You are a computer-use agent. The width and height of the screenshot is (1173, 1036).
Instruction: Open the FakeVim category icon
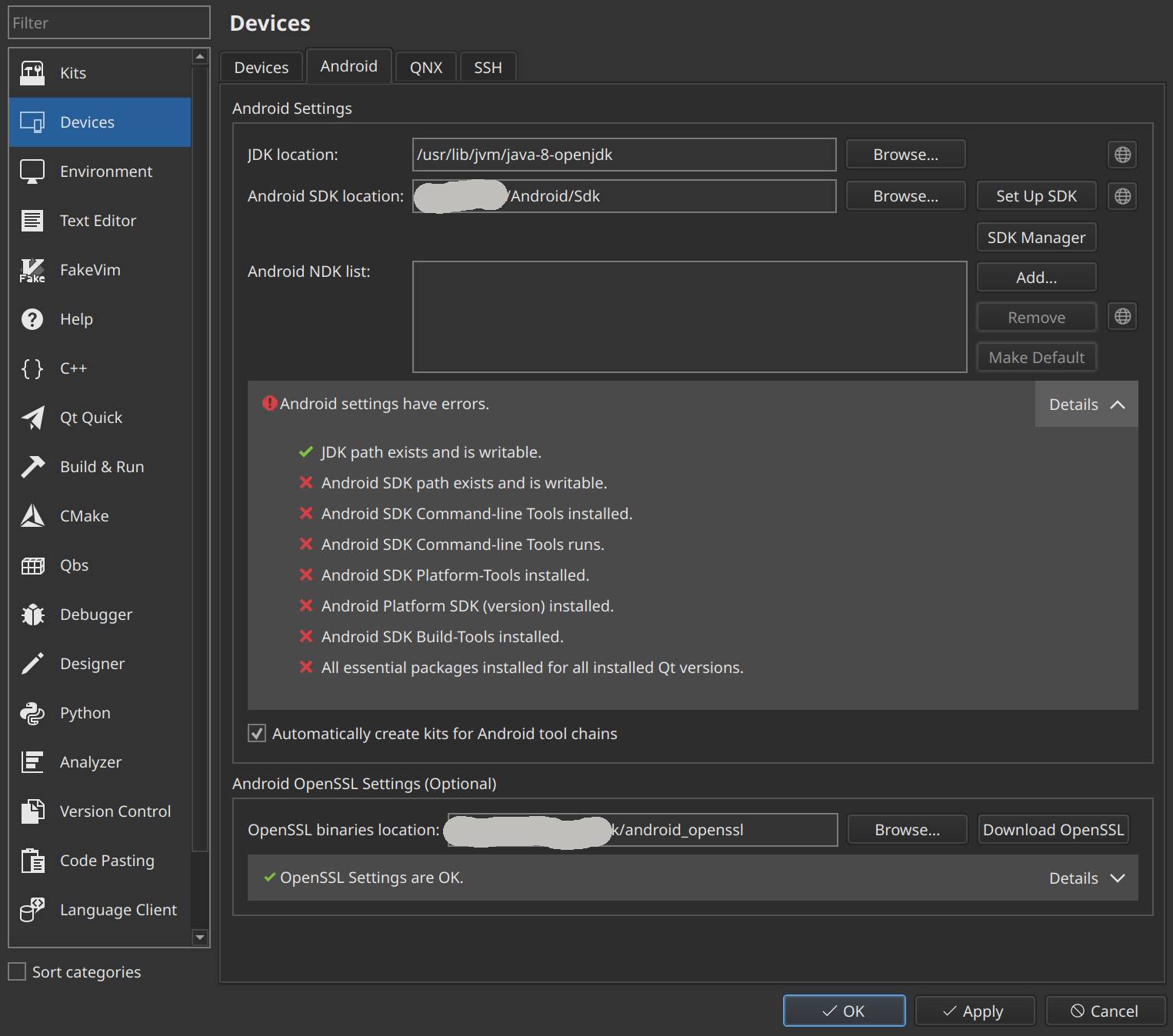coord(32,270)
